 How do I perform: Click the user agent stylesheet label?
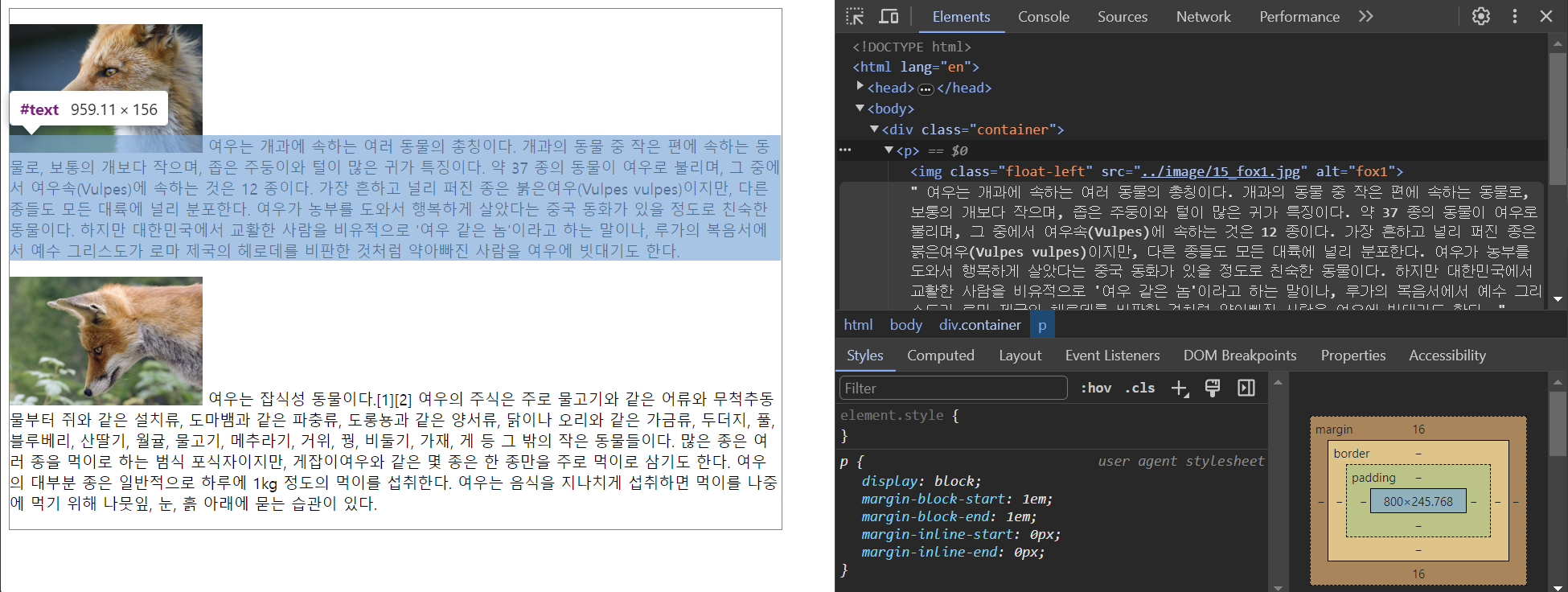[1181, 461]
